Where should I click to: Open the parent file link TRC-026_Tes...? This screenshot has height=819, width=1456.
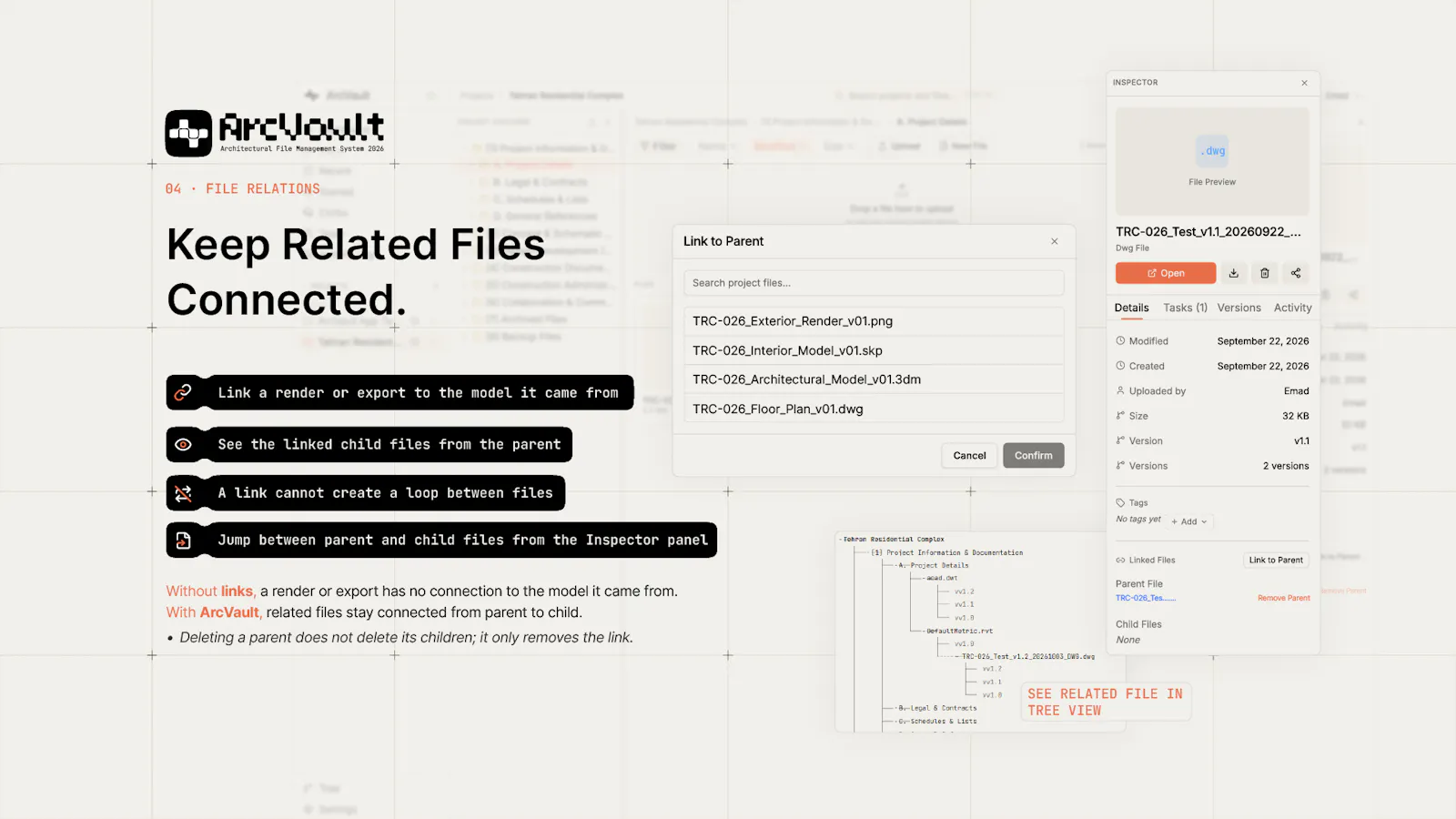pos(1146,598)
